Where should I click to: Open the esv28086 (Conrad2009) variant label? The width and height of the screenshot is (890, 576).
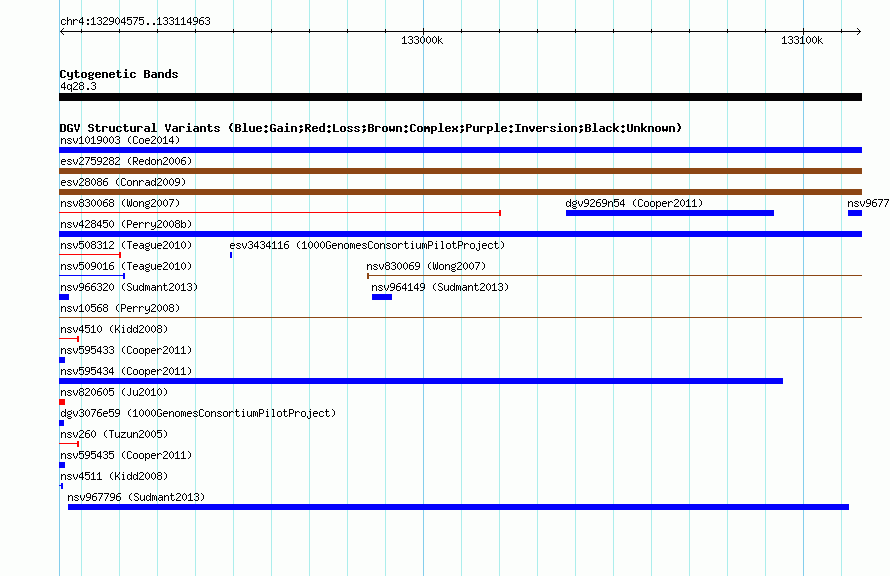[123, 182]
